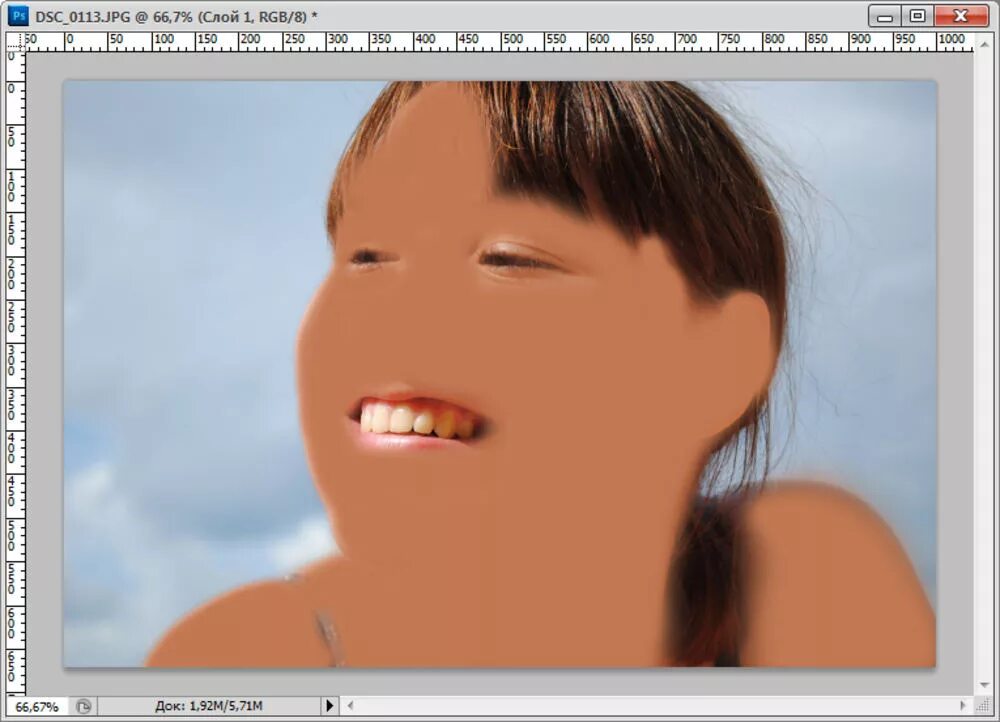Minimize the DSC_0113.JPG document window

click(x=885, y=16)
